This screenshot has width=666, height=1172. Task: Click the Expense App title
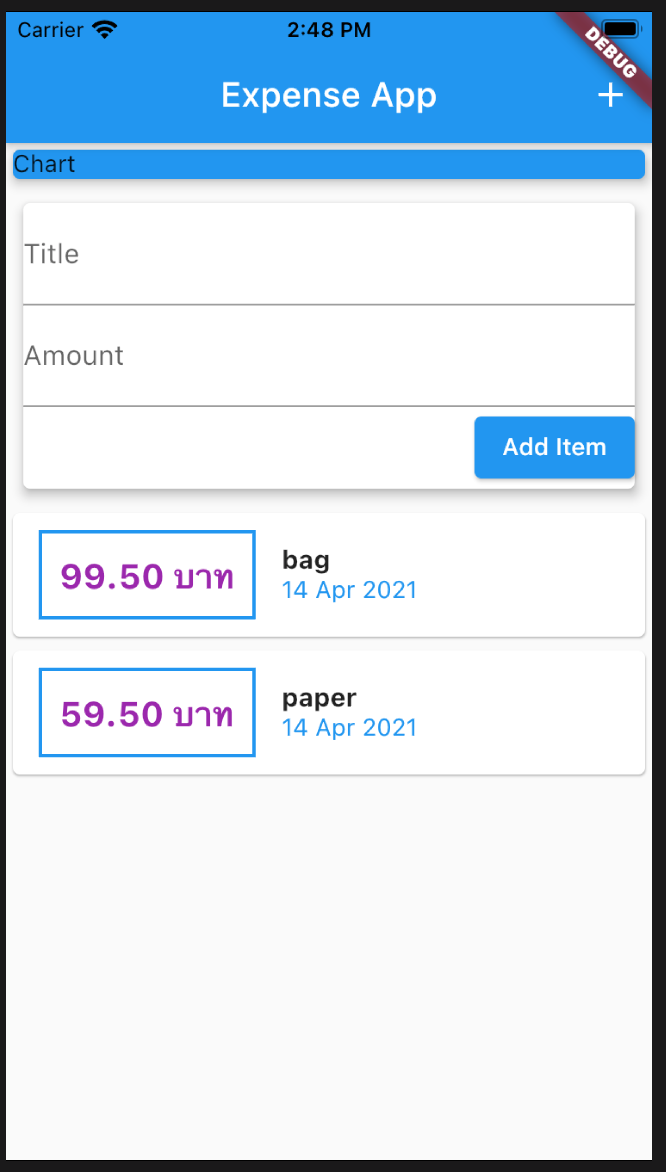328,95
